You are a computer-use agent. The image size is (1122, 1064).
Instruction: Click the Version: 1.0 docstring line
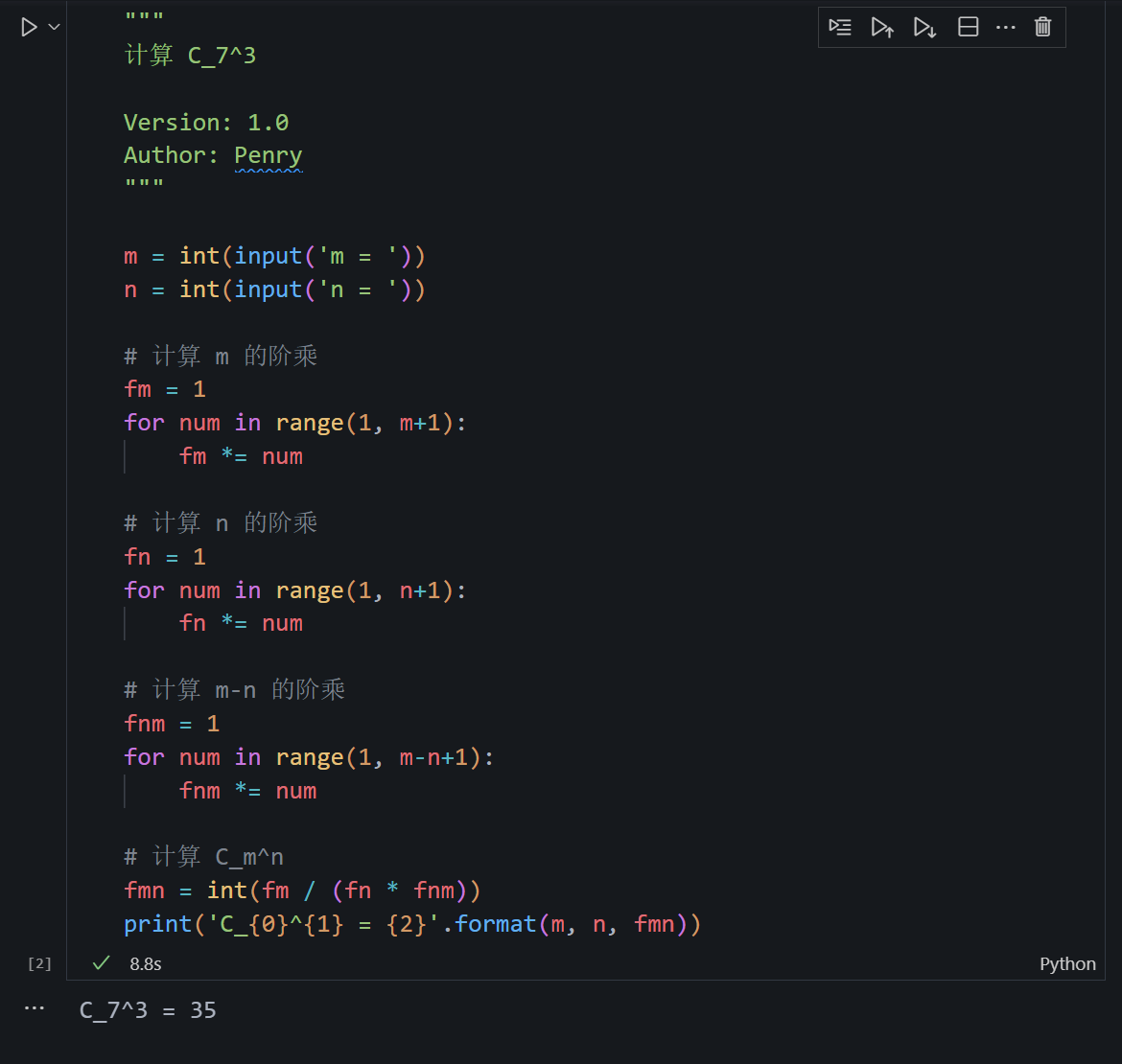pos(206,123)
